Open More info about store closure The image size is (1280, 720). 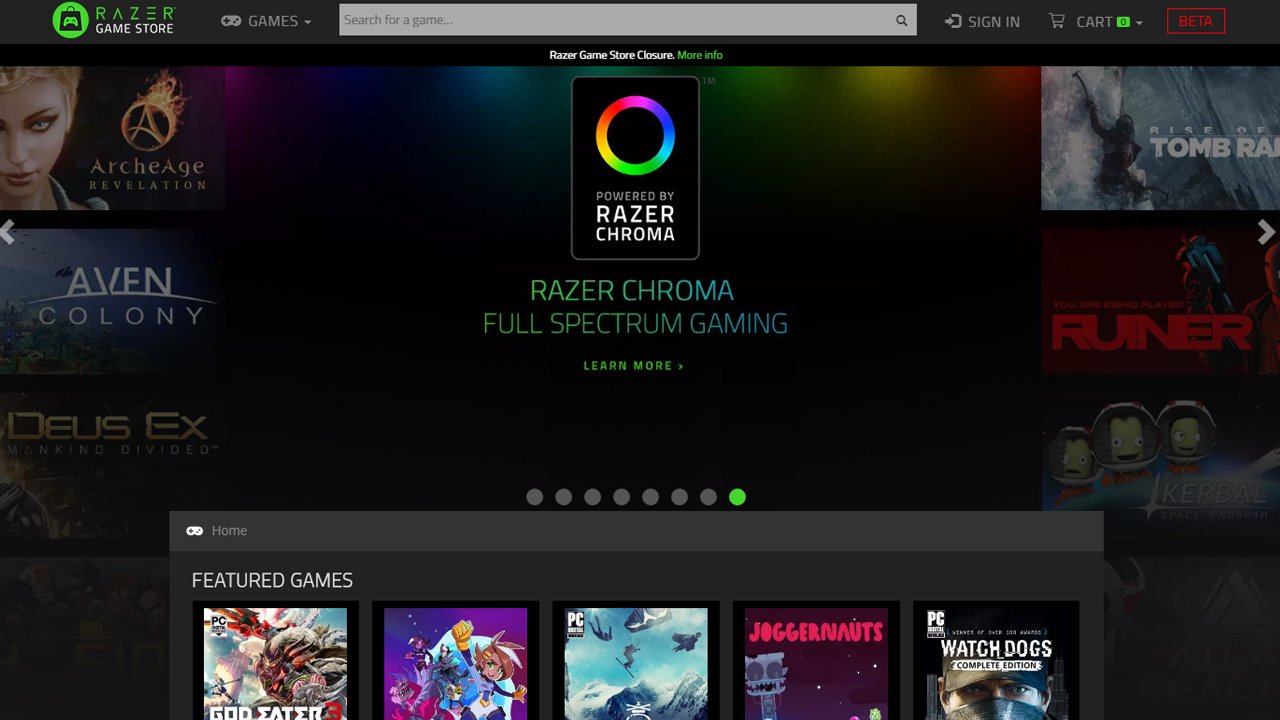coord(700,54)
